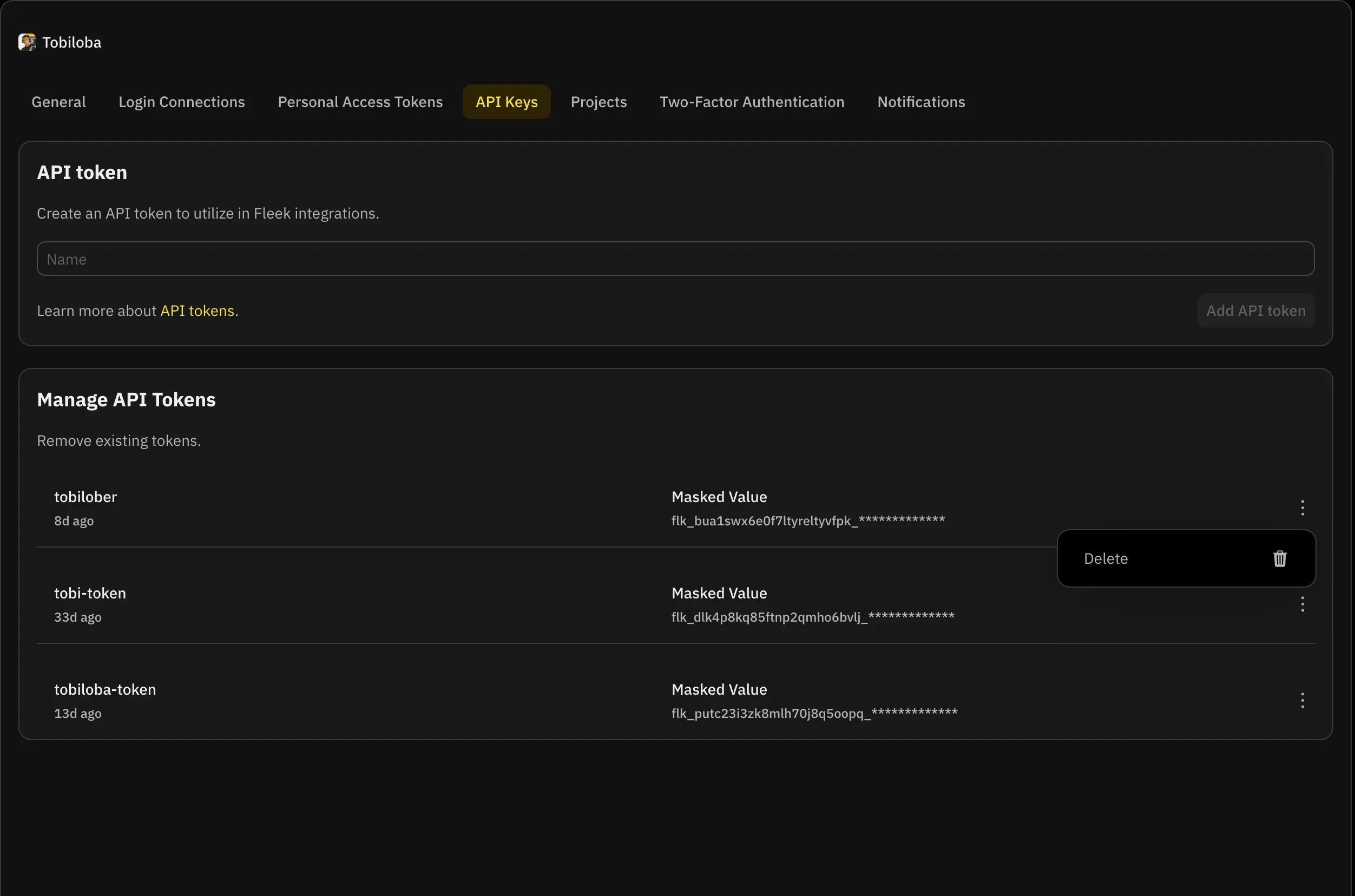Switch to the General tab

[x=58, y=102]
